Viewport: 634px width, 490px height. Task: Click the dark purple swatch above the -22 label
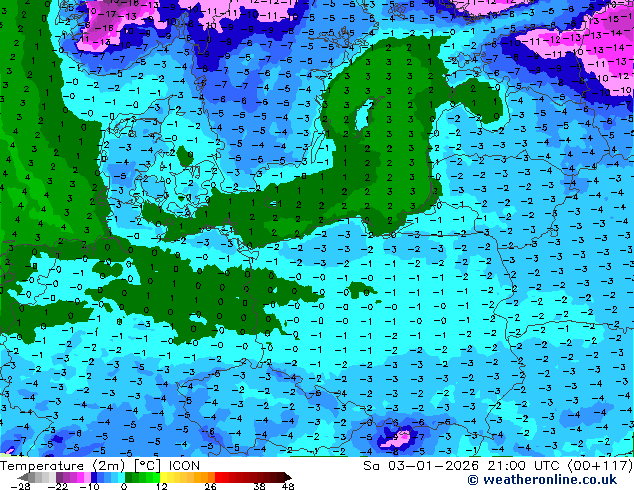pyautogui.click(x=59, y=477)
